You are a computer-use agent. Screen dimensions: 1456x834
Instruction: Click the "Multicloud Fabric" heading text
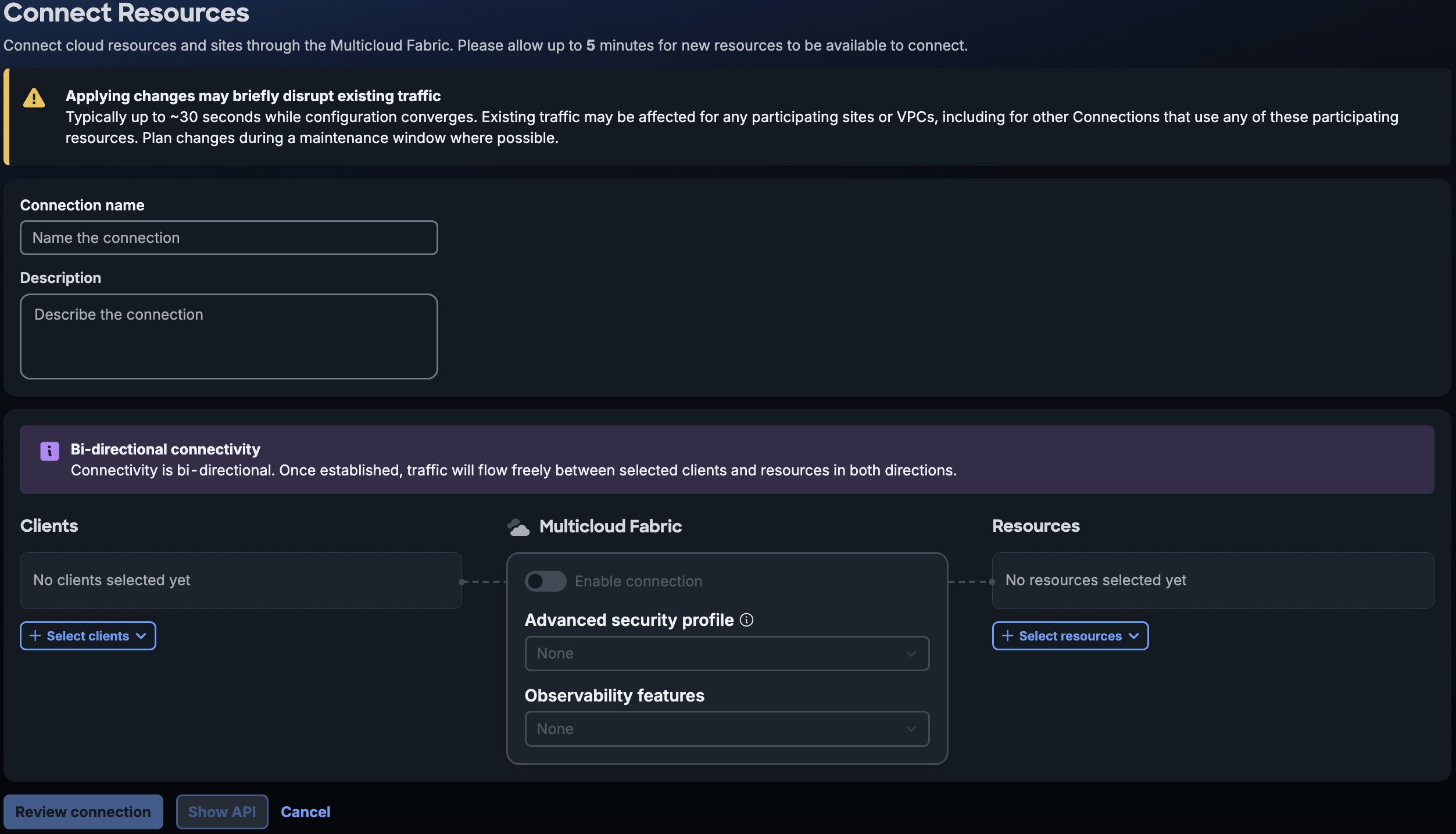click(610, 526)
